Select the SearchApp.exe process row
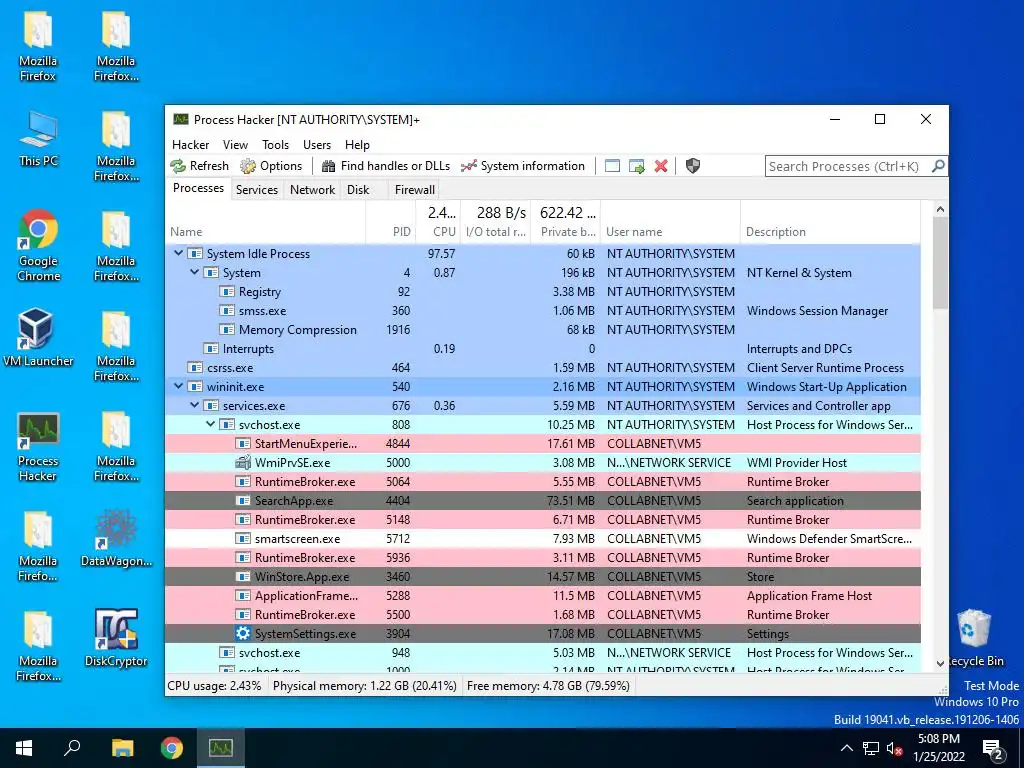1024x768 pixels. pyautogui.click(x=543, y=501)
